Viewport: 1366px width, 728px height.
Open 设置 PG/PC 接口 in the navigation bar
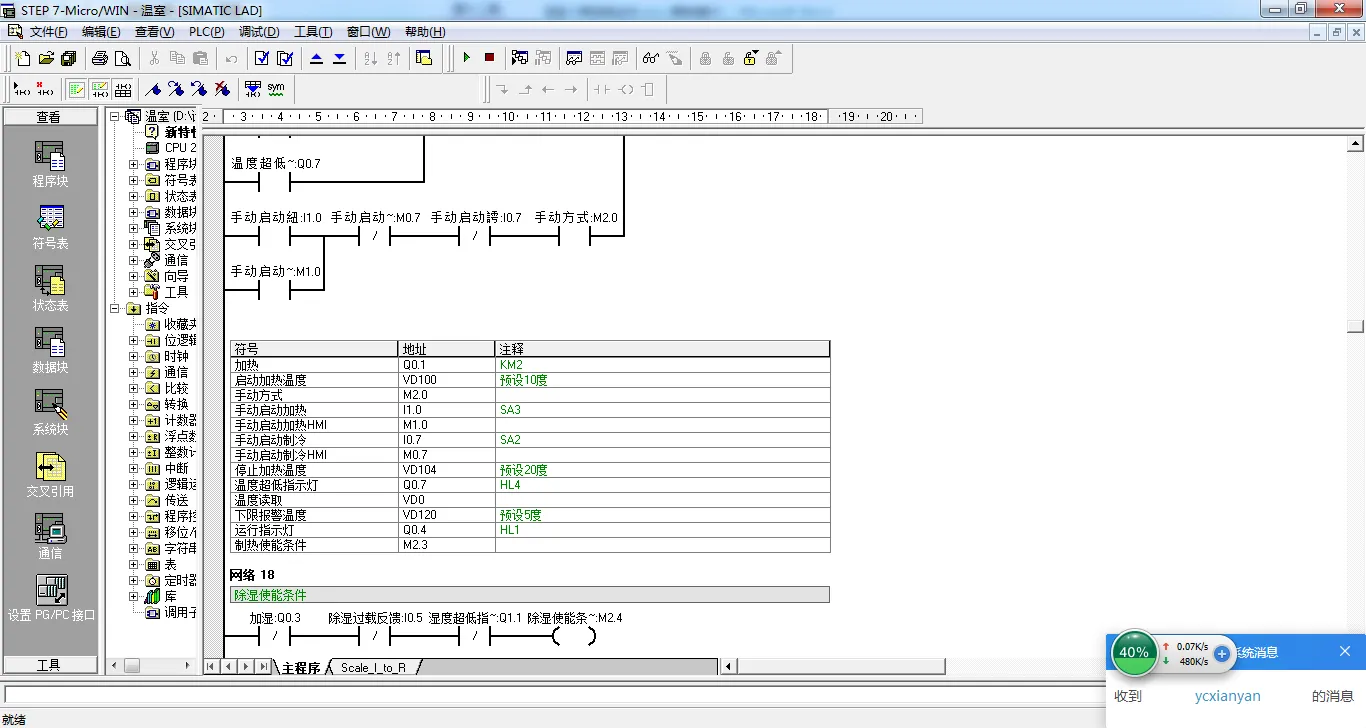50,598
